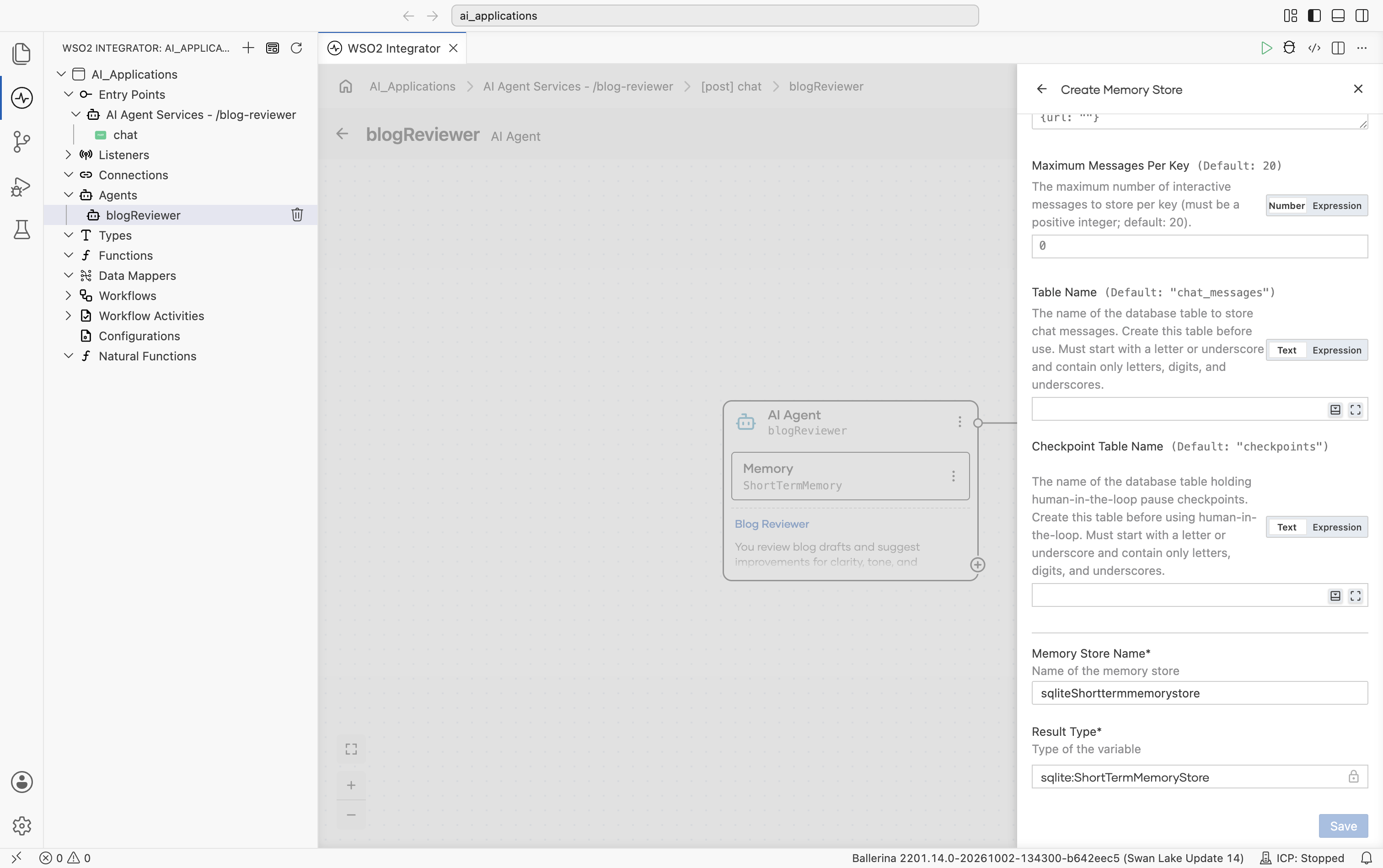1383x868 pixels.
Task: Open the WSO2 Integrator activity bar icon
Action: (x=22, y=97)
